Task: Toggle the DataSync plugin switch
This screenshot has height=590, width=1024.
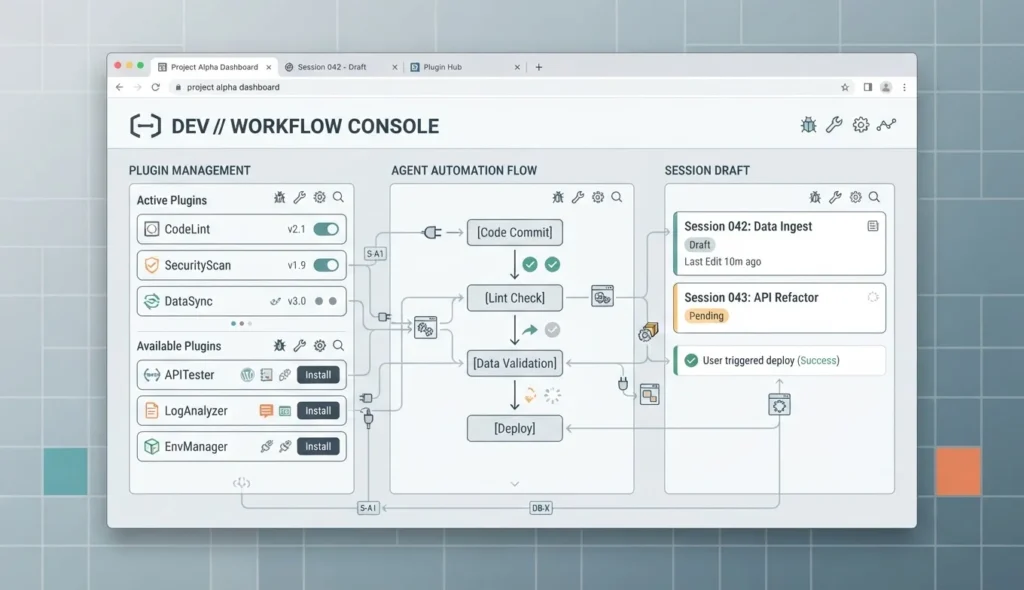Action: [326, 301]
